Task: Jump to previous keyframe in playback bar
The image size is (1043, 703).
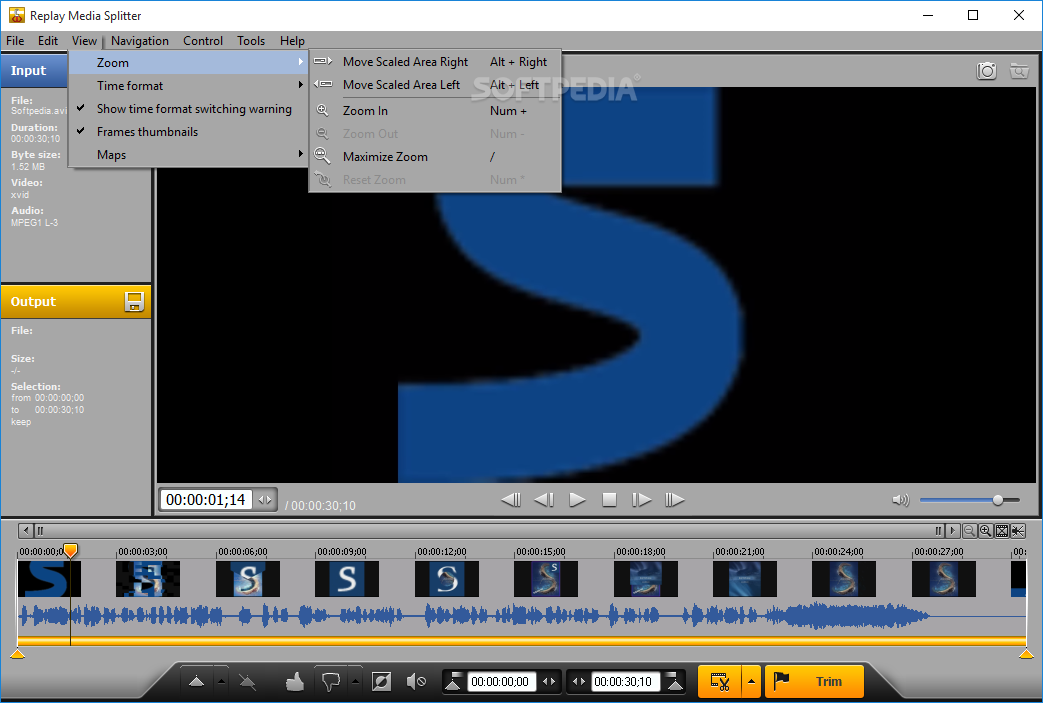Action: coord(511,499)
